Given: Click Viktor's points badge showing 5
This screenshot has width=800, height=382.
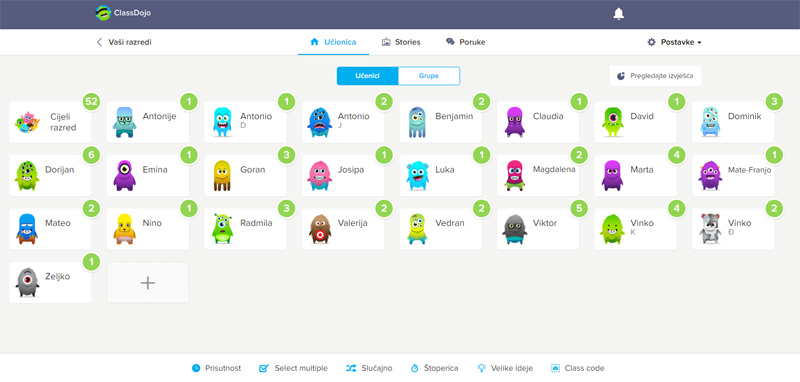Looking at the screenshot, I should (579, 208).
